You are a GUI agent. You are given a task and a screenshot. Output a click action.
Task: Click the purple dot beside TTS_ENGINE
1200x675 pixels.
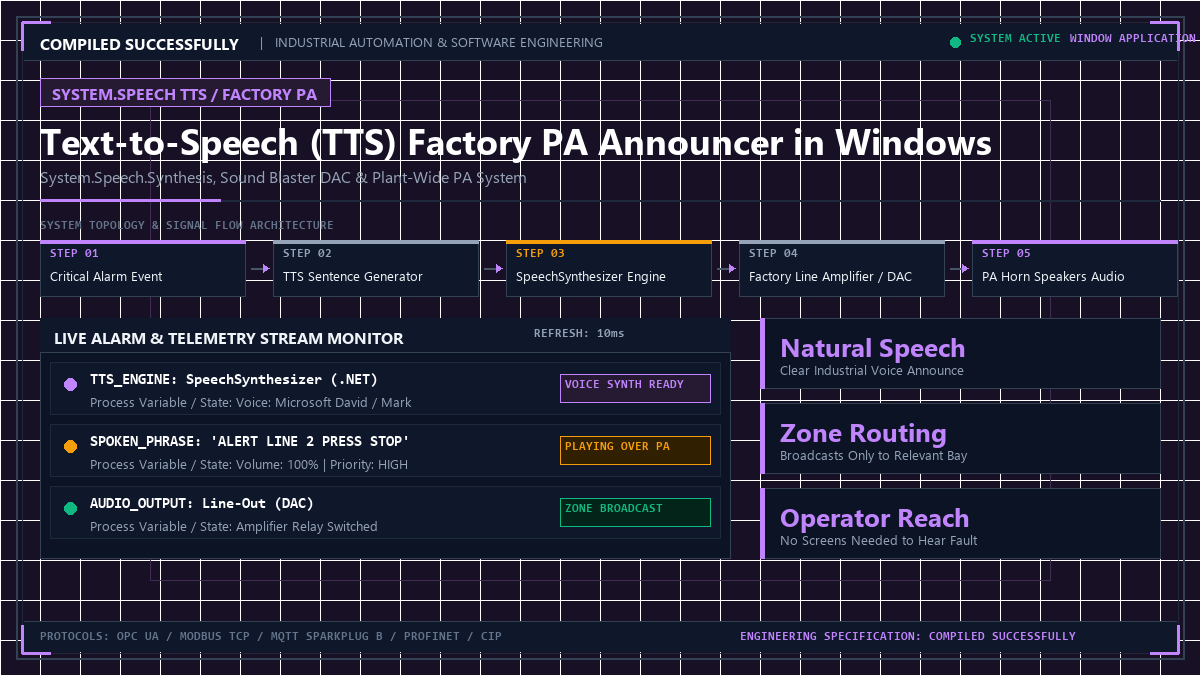(70, 385)
